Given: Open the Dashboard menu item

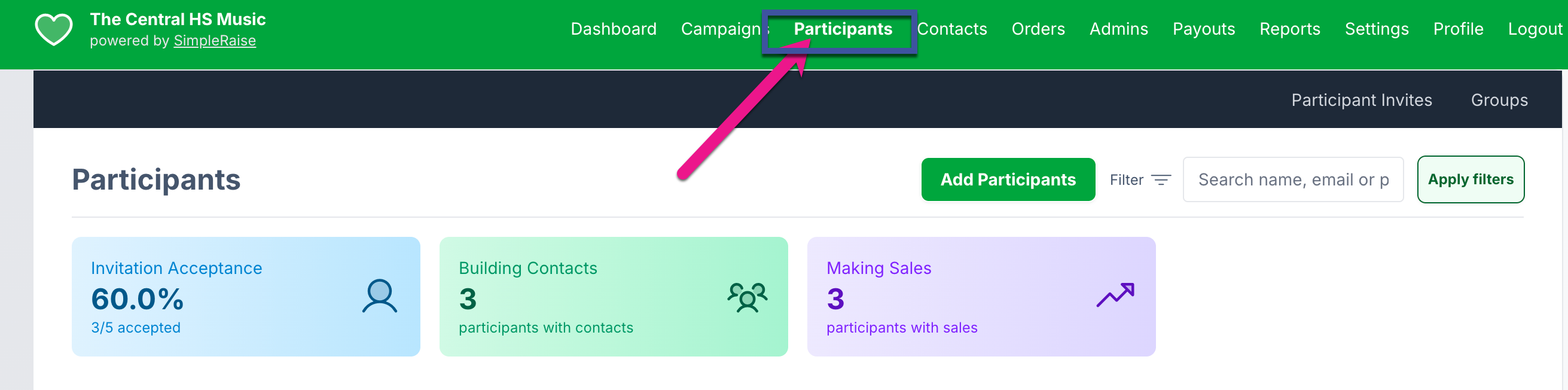Looking at the screenshot, I should 613,29.
